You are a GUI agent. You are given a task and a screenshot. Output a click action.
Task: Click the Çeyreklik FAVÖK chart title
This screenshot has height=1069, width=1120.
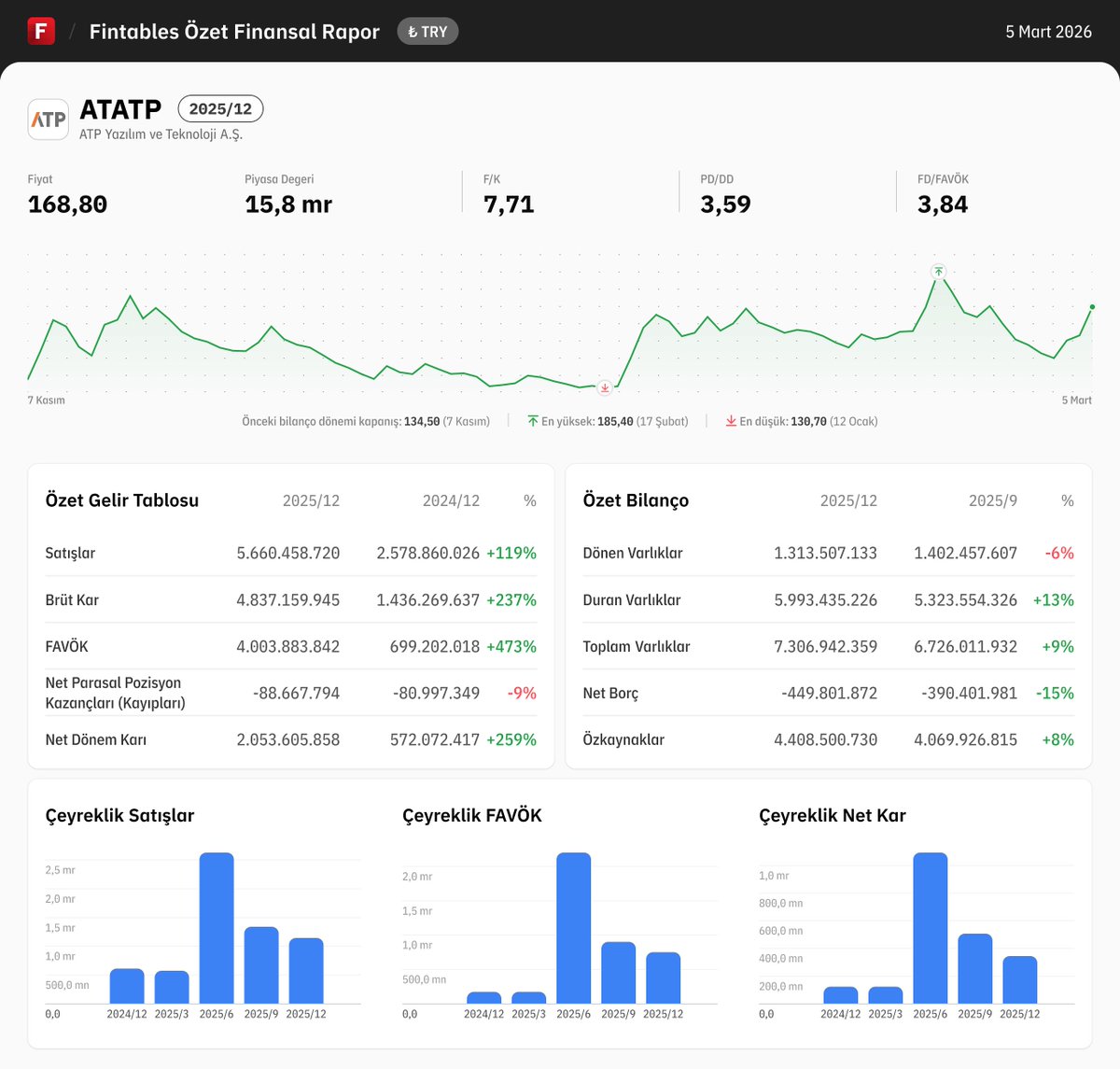click(472, 816)
